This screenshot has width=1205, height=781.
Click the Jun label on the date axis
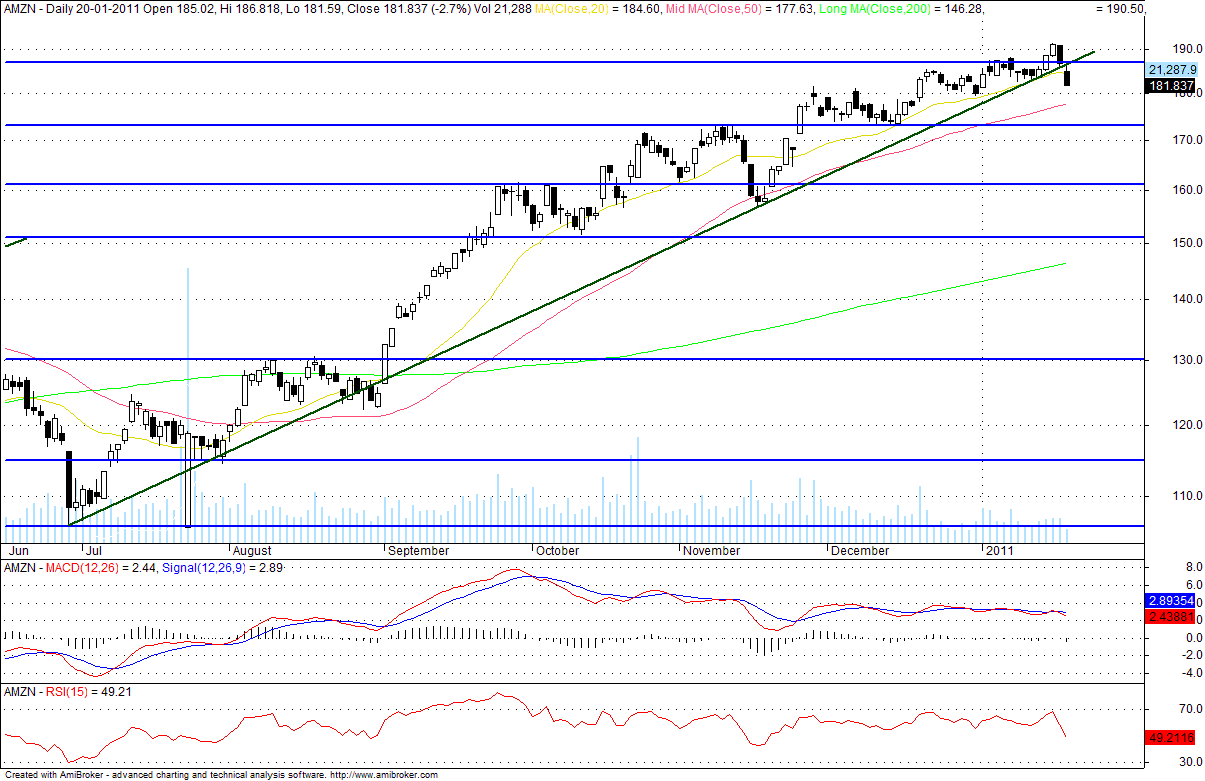[17, 551]
